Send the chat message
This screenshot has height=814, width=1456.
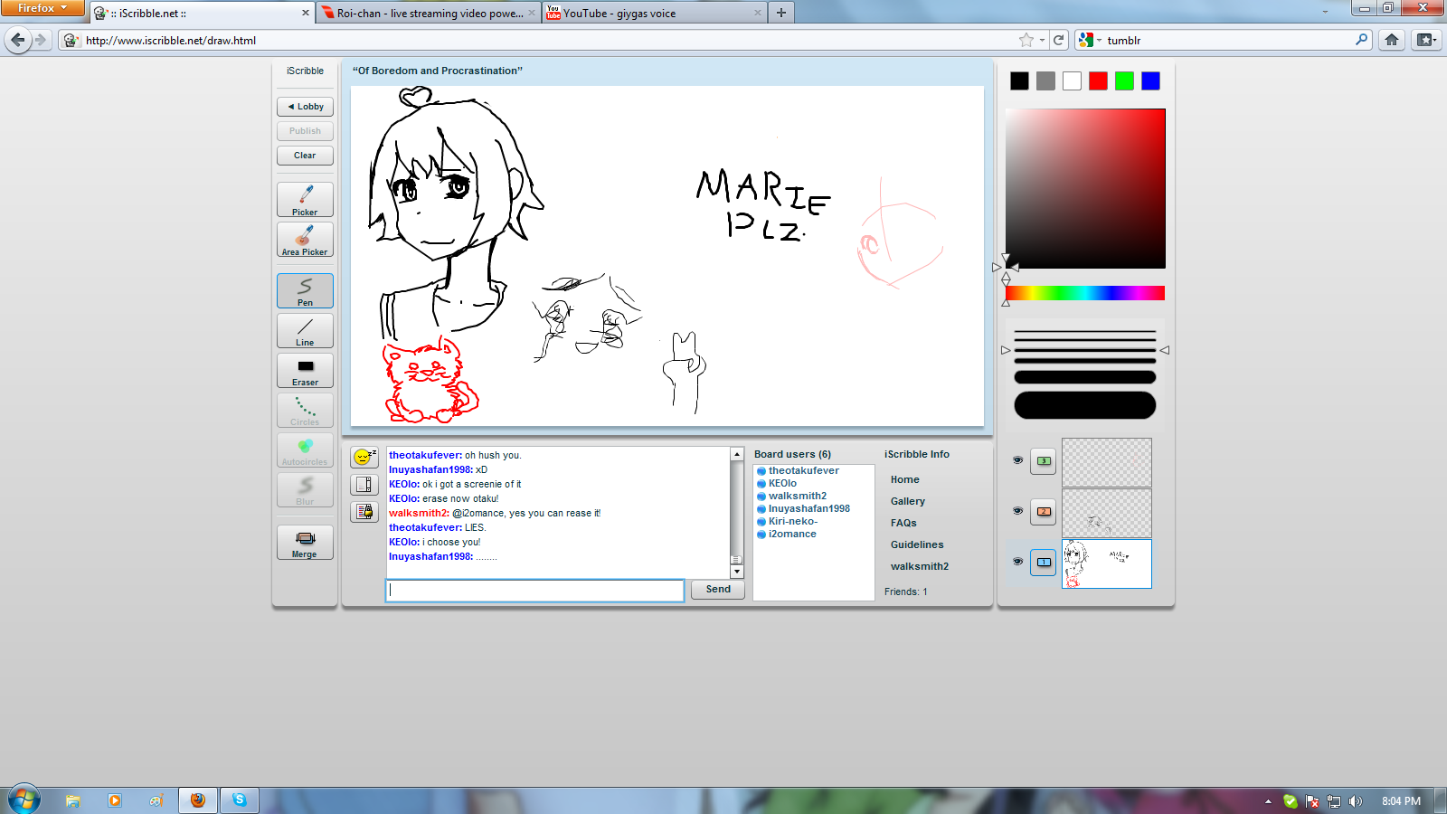(x=718, y=590)
